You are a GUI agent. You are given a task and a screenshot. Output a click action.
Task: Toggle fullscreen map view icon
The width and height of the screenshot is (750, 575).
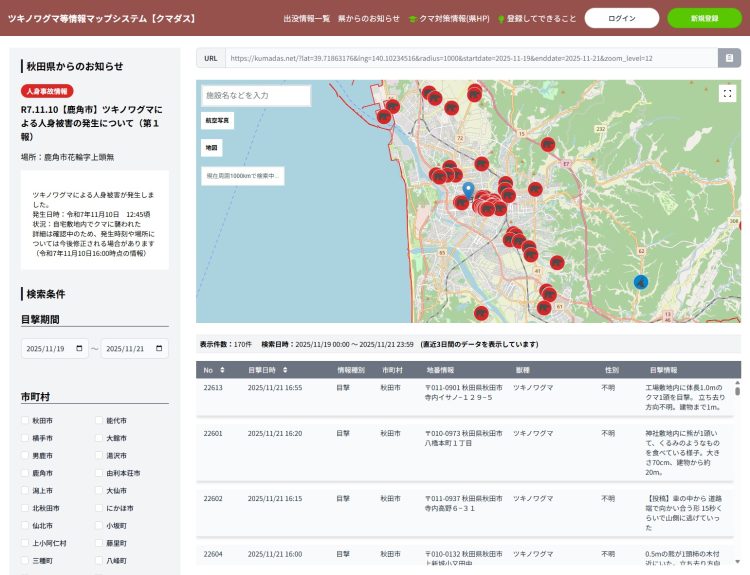727,93
